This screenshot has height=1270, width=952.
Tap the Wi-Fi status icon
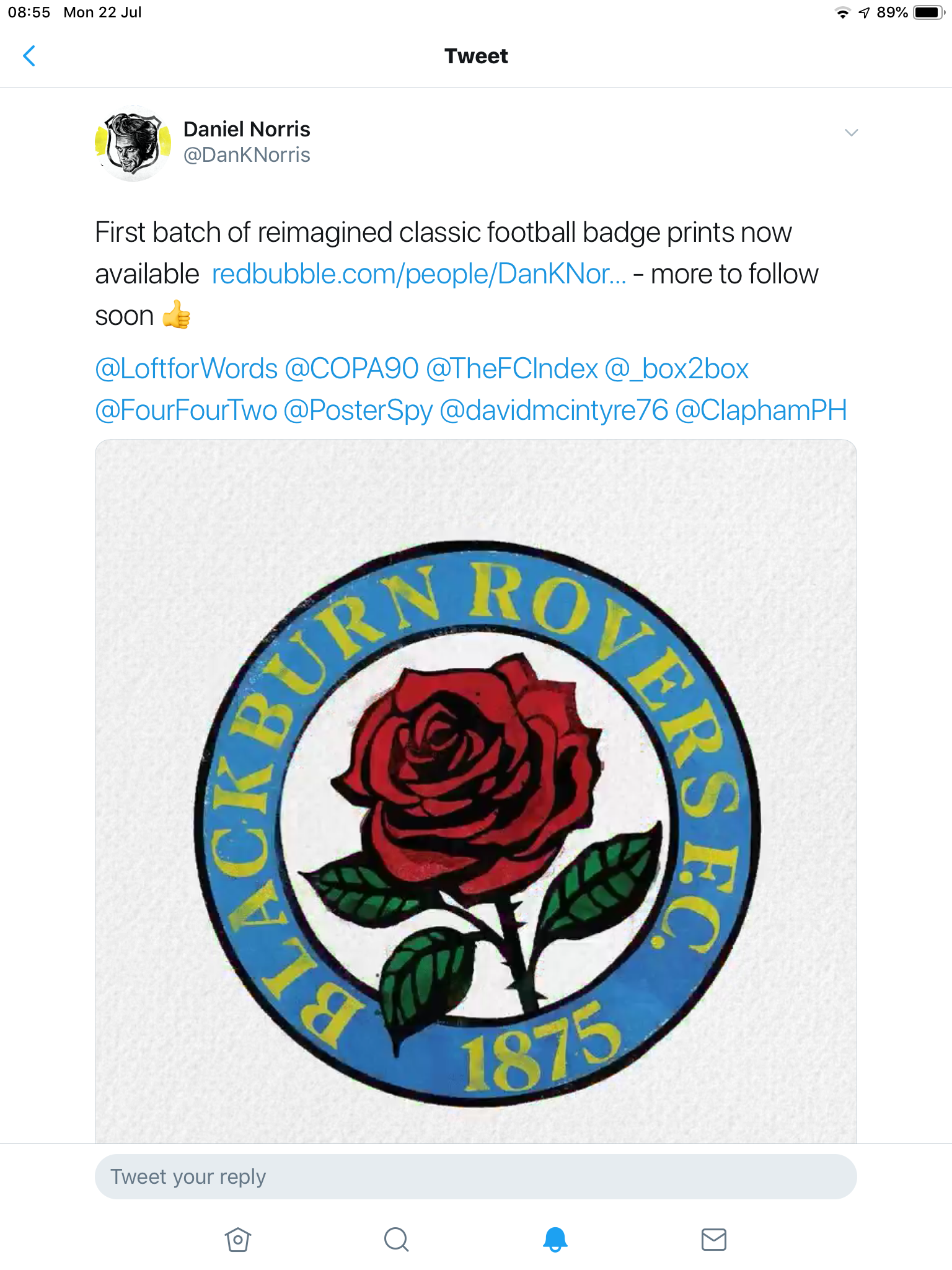coord(842,12)
